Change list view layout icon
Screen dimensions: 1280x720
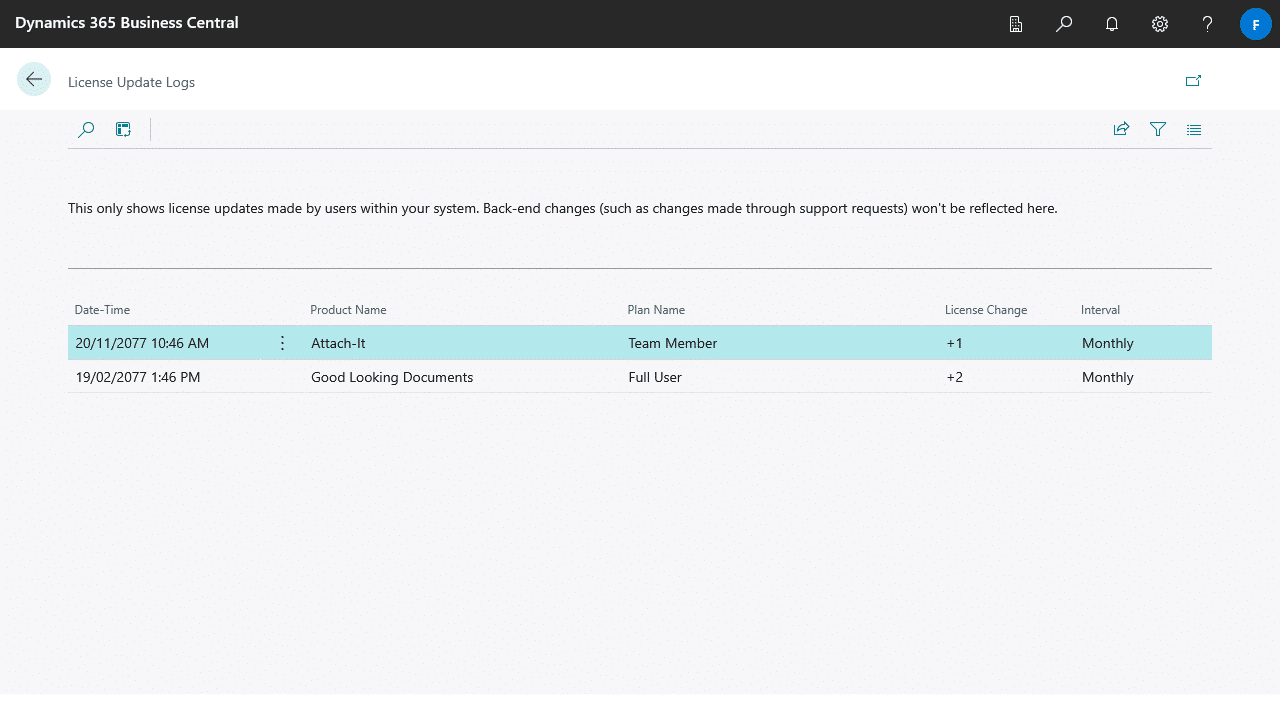coord(1194,129)
